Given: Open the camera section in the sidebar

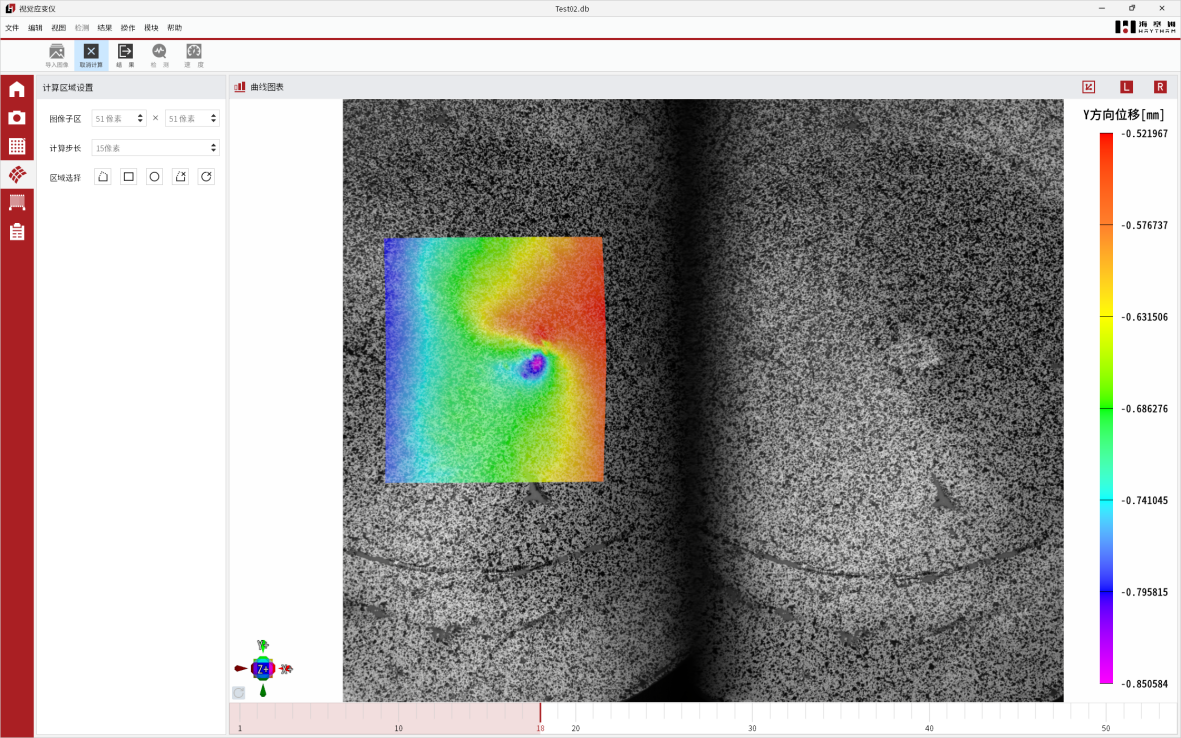Looking at the screenshot, I should tap(17, 118).
